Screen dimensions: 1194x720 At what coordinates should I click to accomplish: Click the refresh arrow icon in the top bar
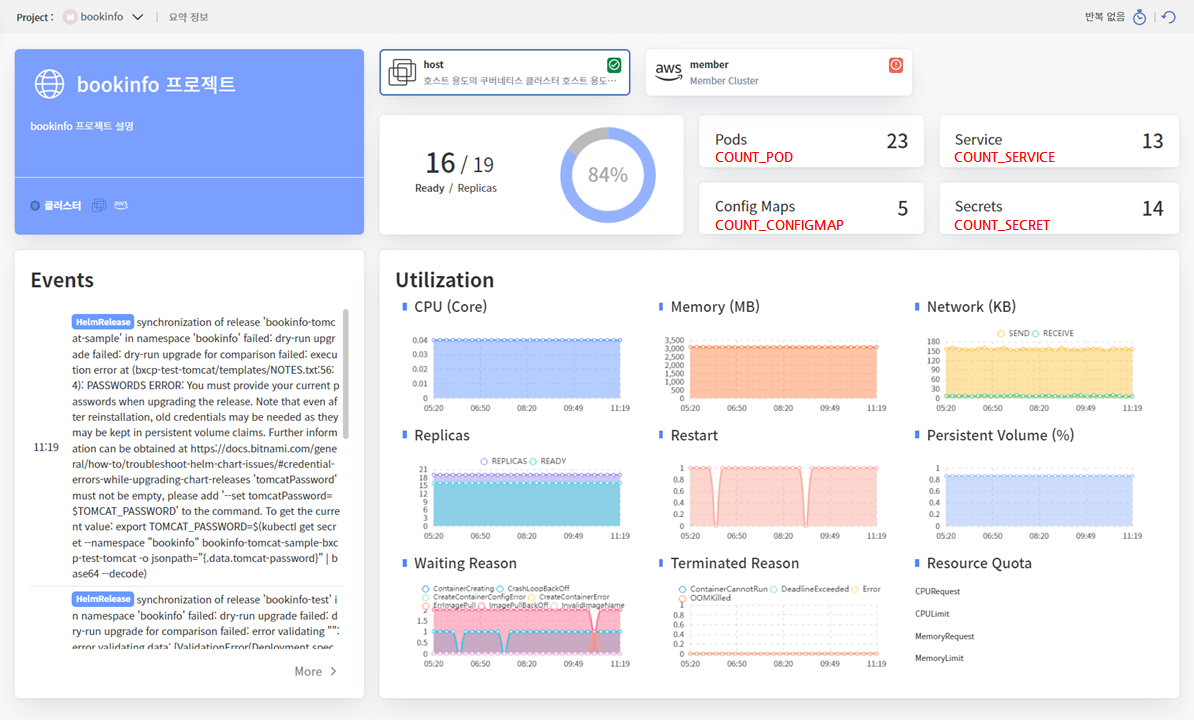[1169, 17]
